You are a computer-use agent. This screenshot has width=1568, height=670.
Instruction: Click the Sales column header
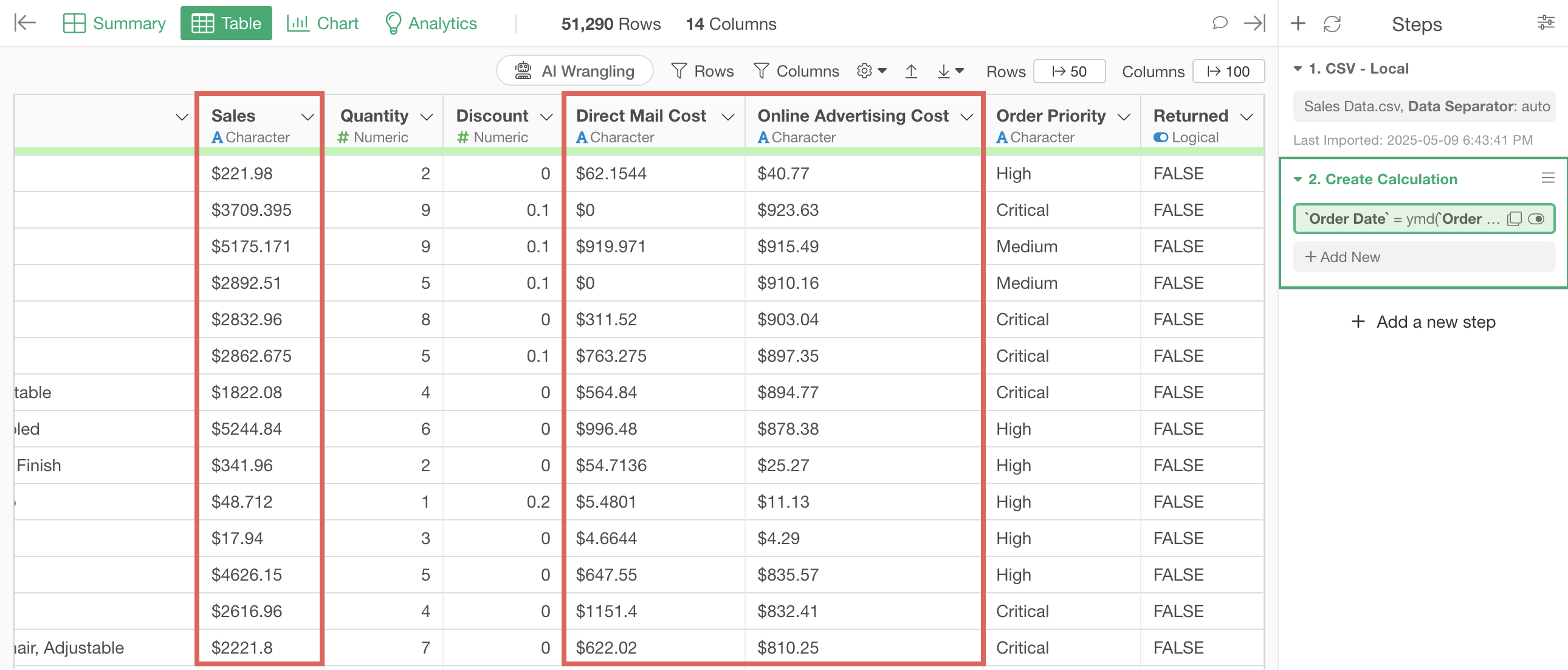[233, 116]
